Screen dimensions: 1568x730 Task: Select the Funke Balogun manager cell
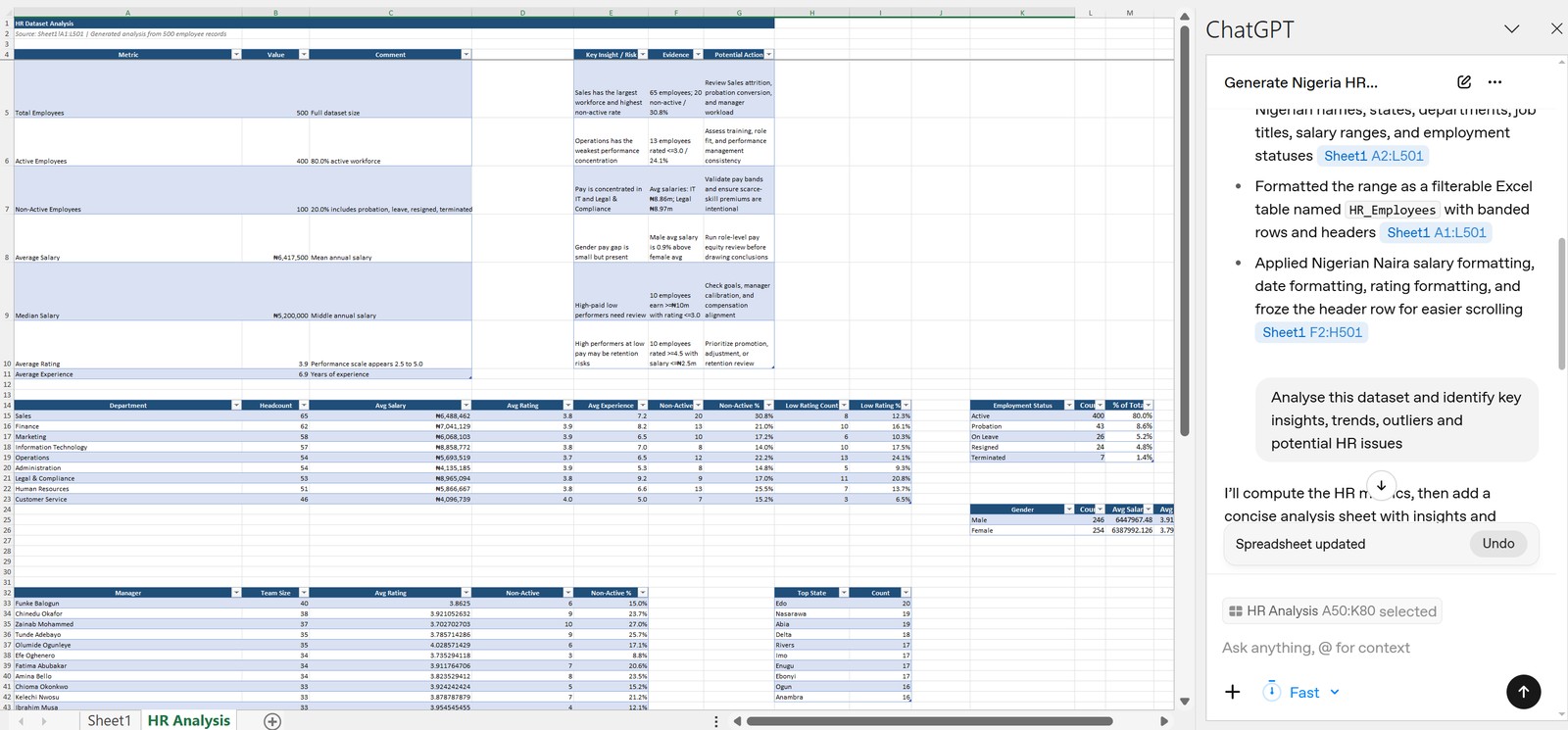[127, 604]
